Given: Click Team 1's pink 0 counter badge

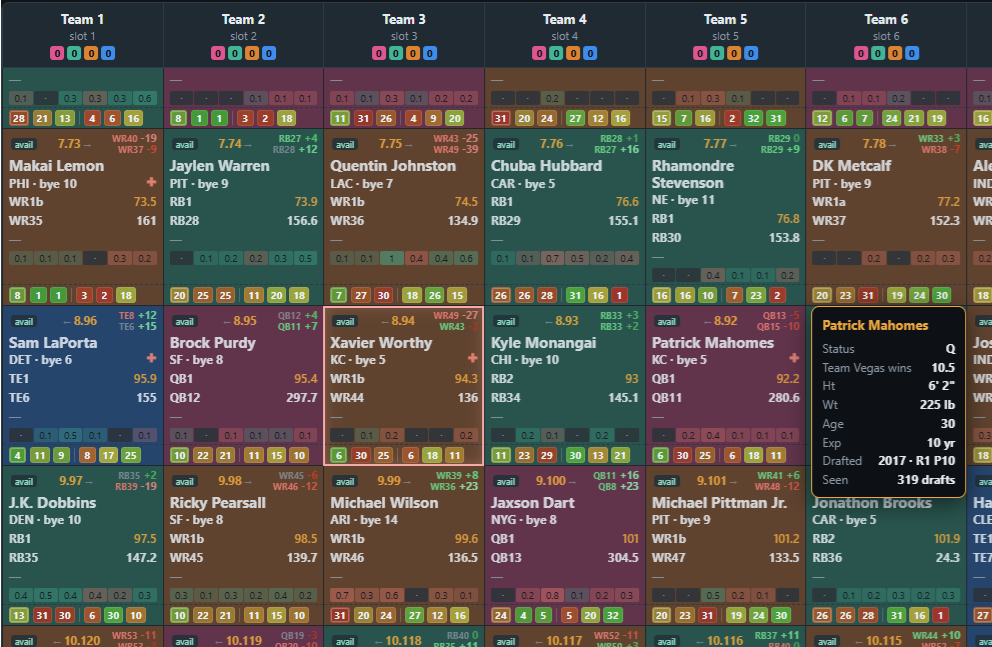Looking at the screenshot, I should (57, 53).
